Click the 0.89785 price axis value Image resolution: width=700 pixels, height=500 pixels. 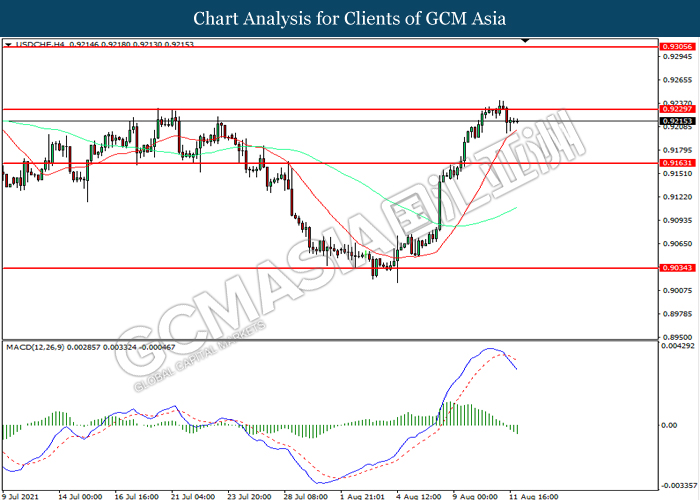(x=678, y=314)
